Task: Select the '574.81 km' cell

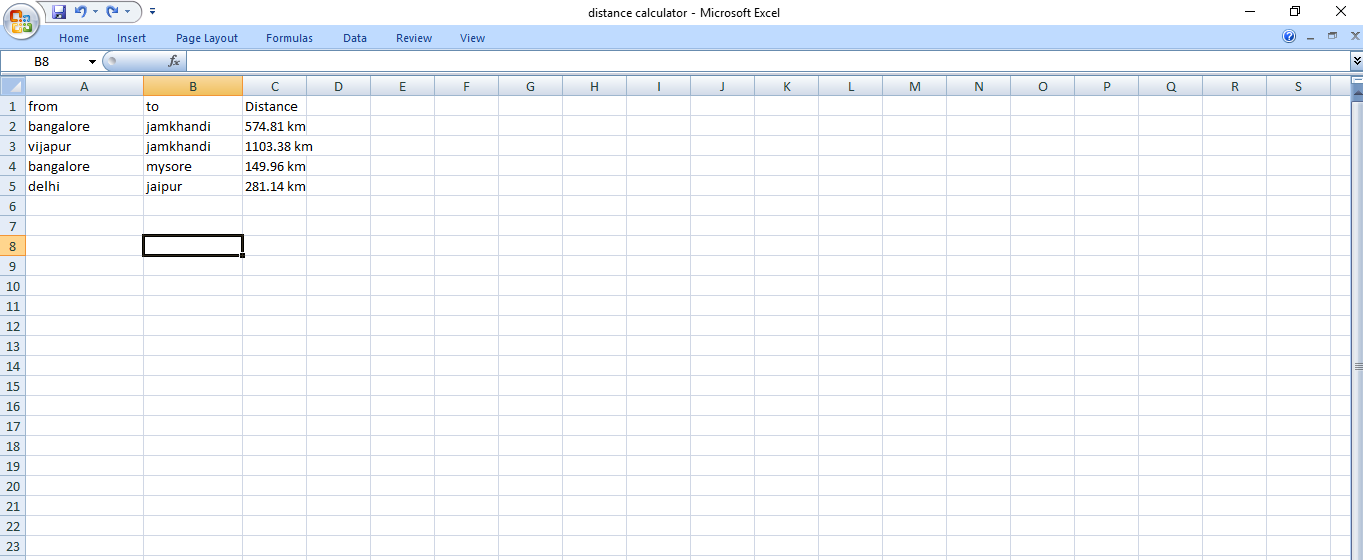Action: click(x=275, y=126)
